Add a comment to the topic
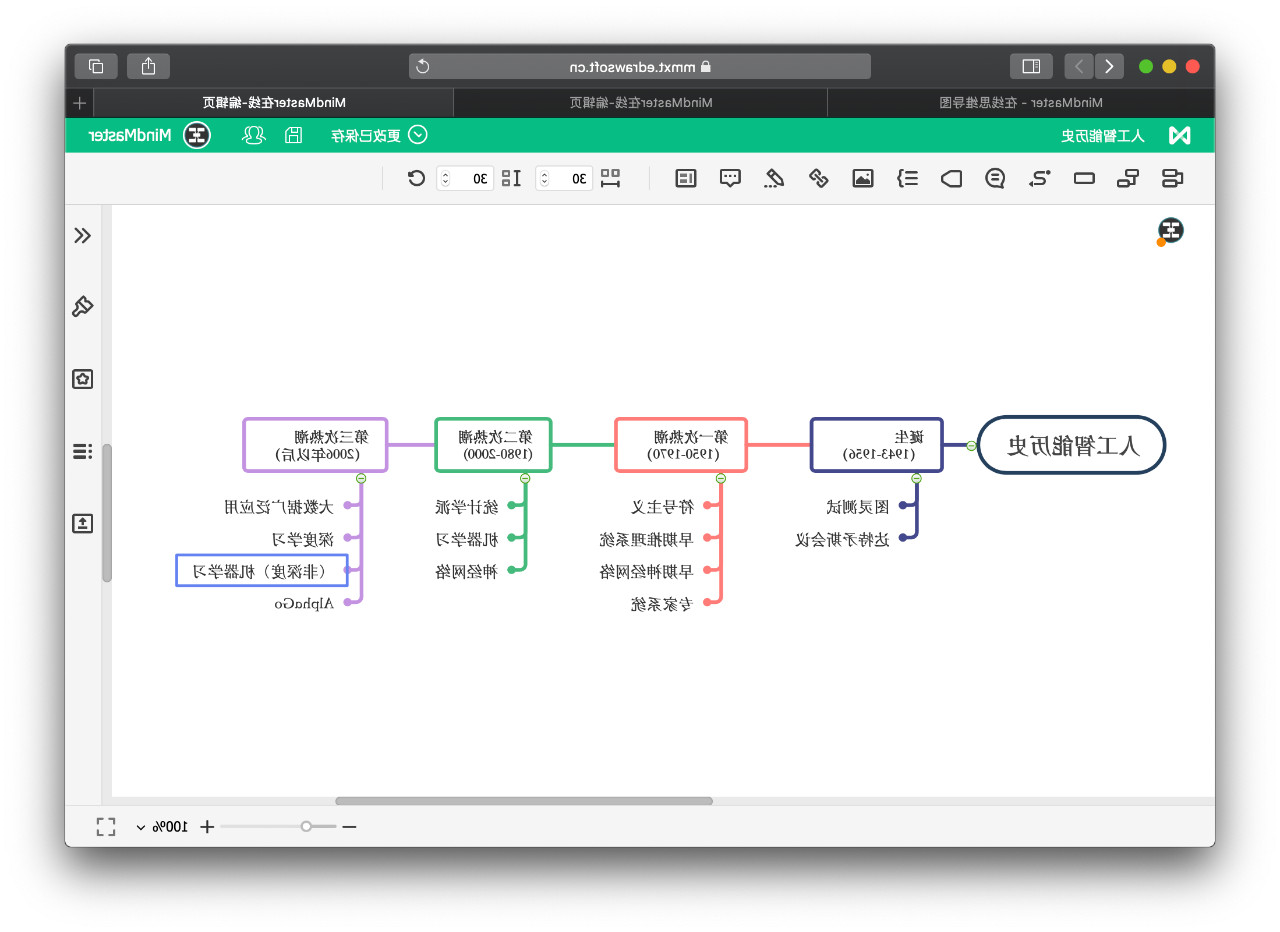The height and width of the screenshot is (932, 1280). click(x=731, y=179)
